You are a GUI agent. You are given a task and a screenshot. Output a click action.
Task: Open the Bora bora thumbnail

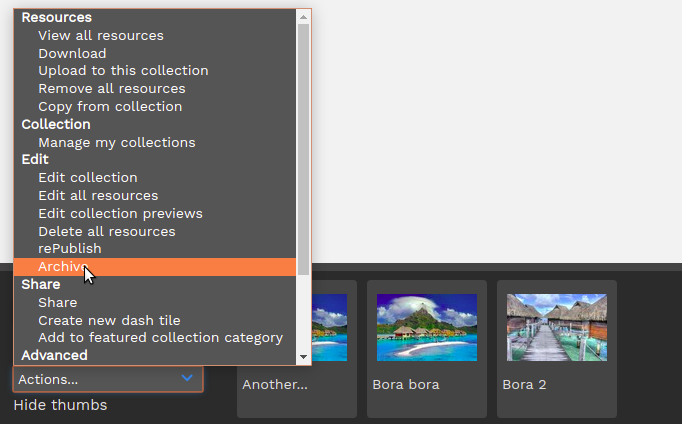pyautogui.click(x=427, y=327)
